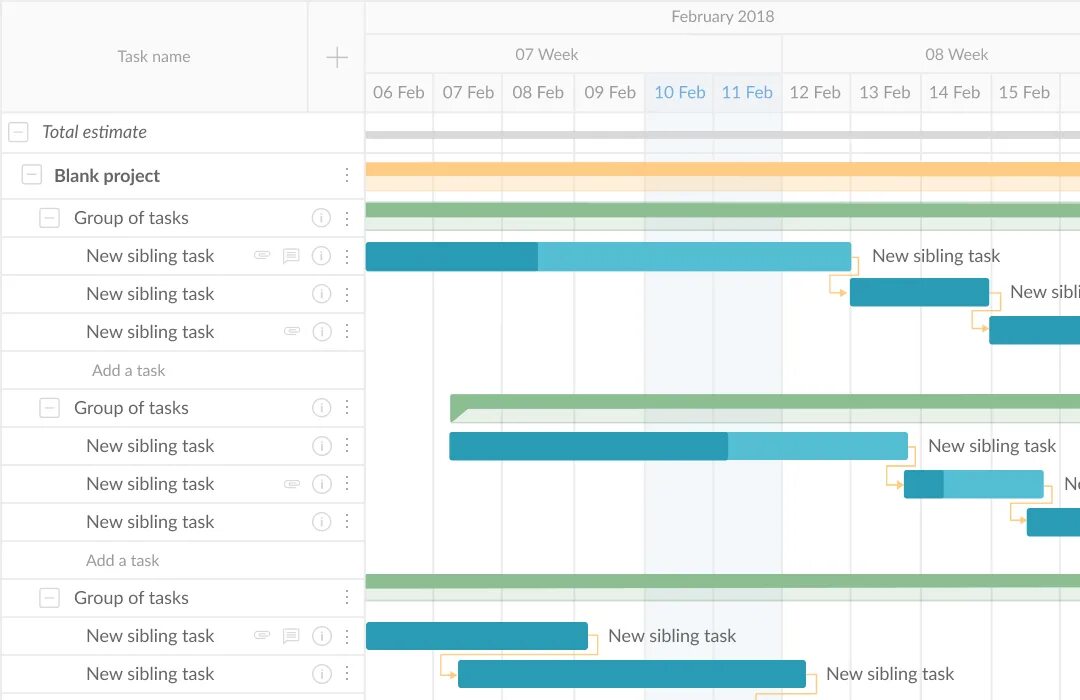Open the comment icon in the third group's first task
This screenshot has height=700, width=1080.
pyautogui.click(x=291, y=636)
